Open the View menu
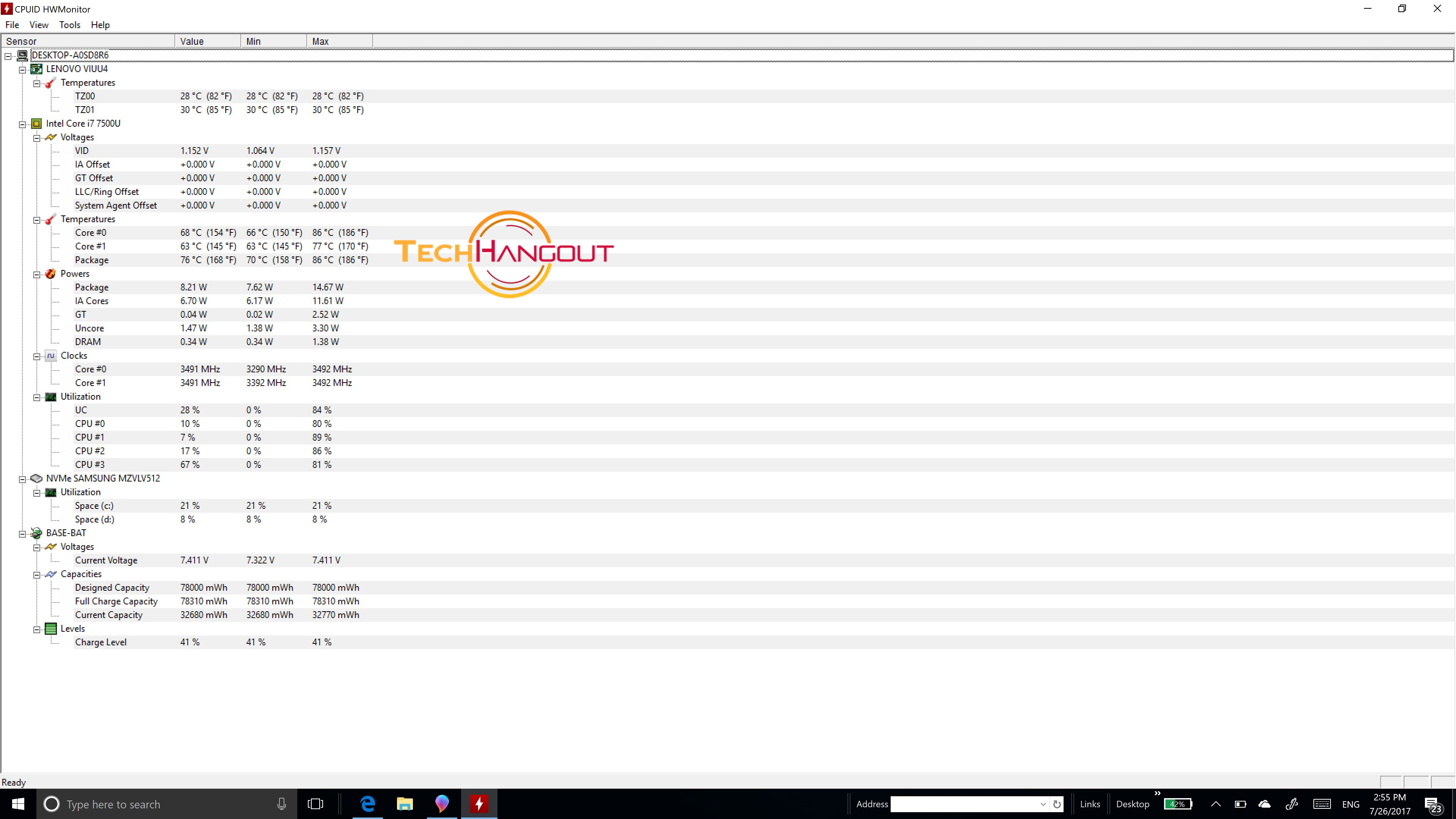 click(x=39, y=25)
